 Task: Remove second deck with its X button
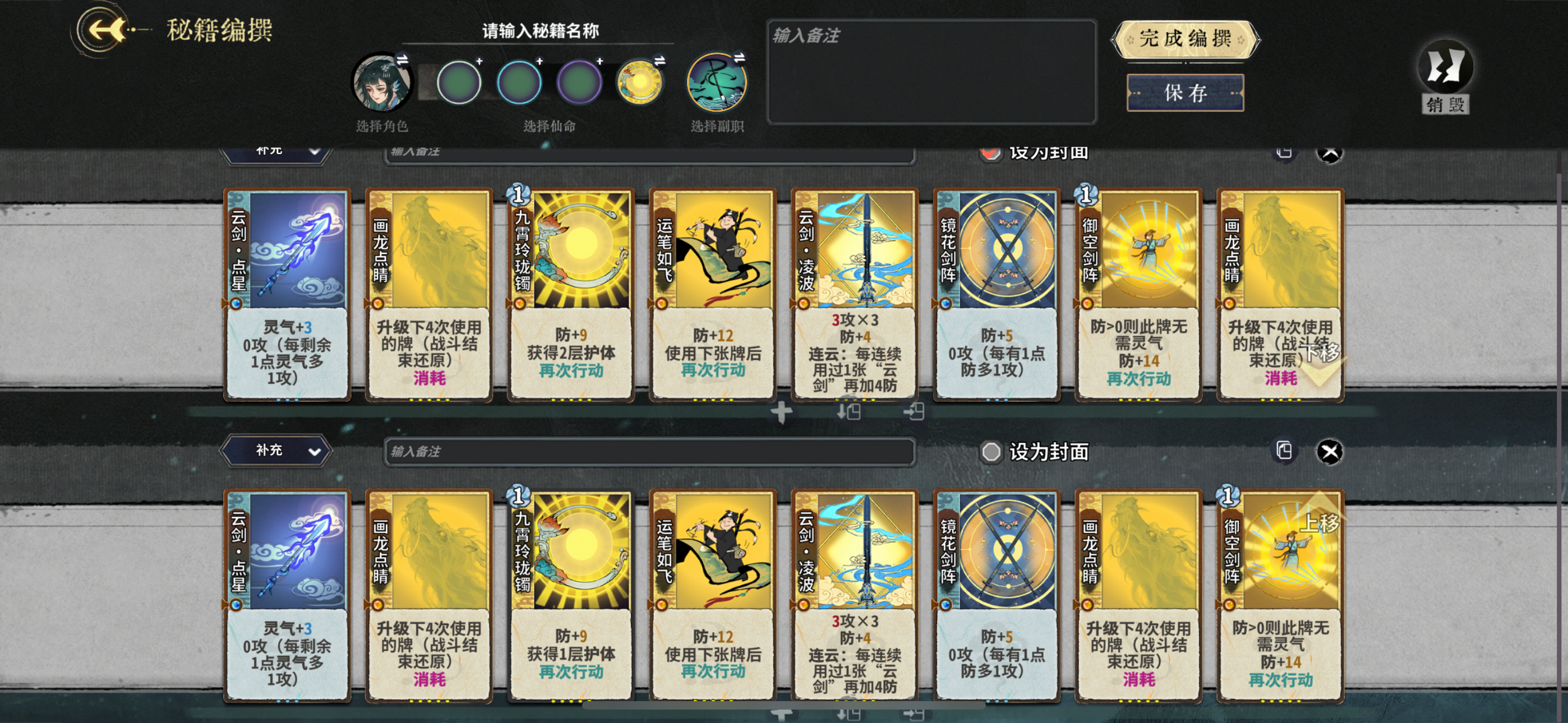1330,452
